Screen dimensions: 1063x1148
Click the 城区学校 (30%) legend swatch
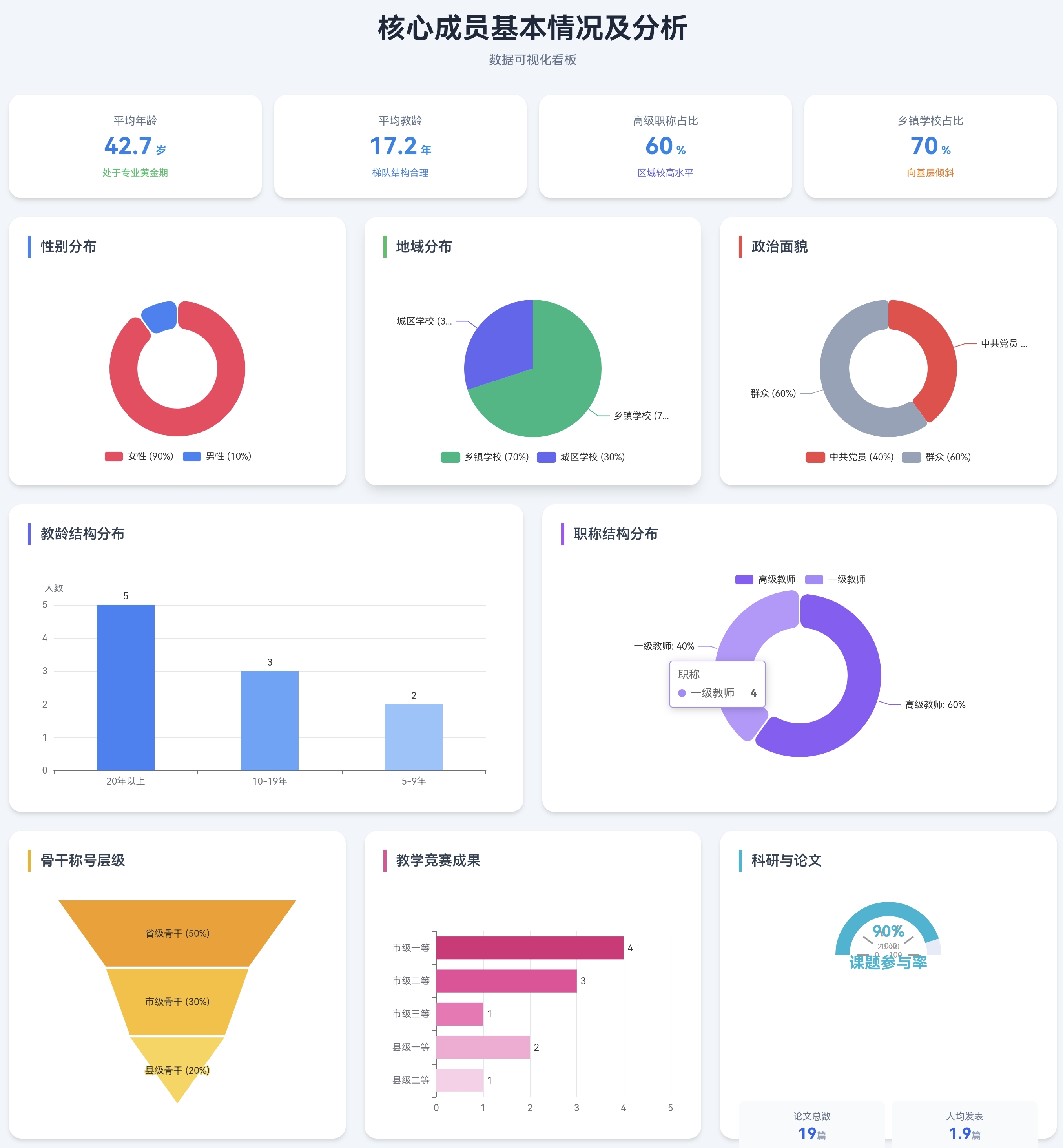546,457
